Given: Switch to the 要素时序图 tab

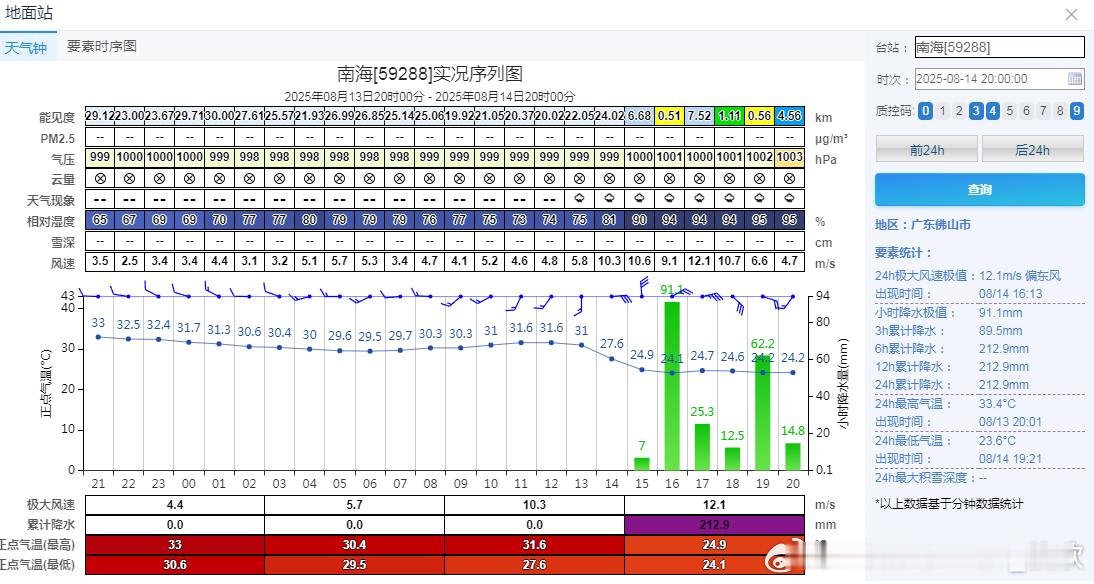Looking at the screenshot, I should pyautogui.click(x=102, y=46).
